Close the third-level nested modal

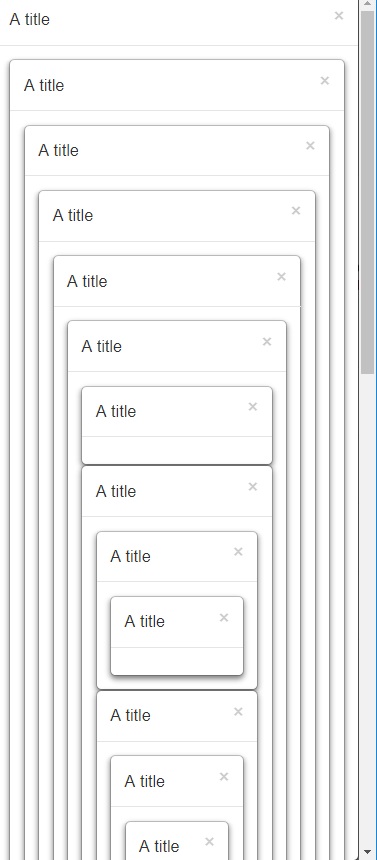[x=310, y=146]
